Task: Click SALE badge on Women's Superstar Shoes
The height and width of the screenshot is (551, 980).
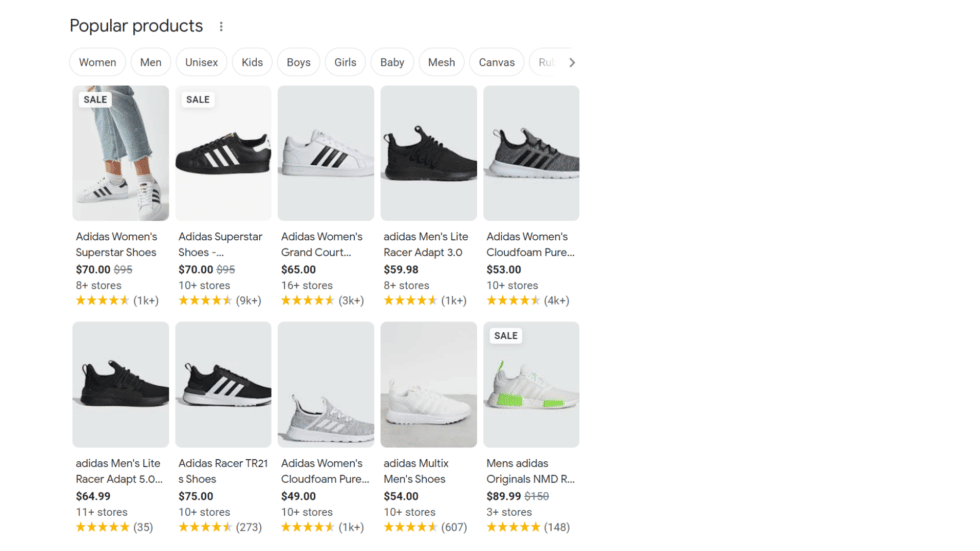Action: pos(95,99)
